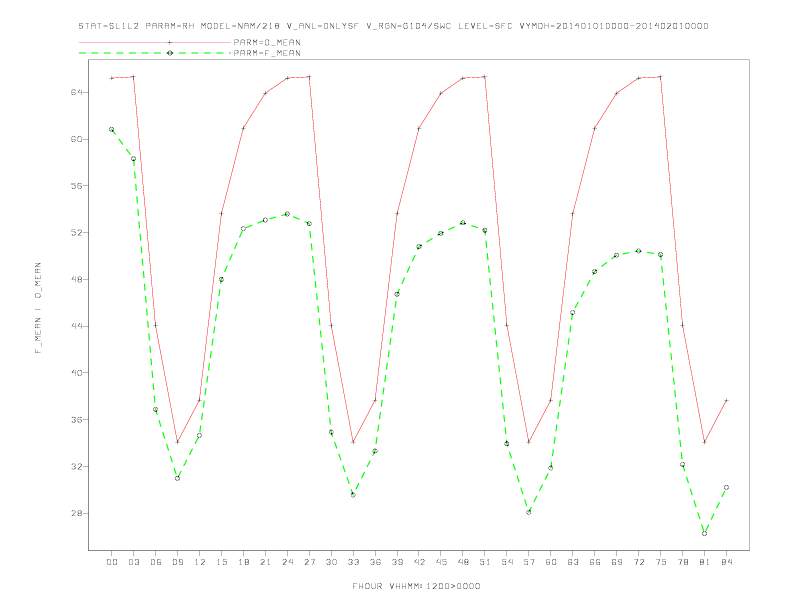Click y-axis tick label 40

tap(76, 373)
